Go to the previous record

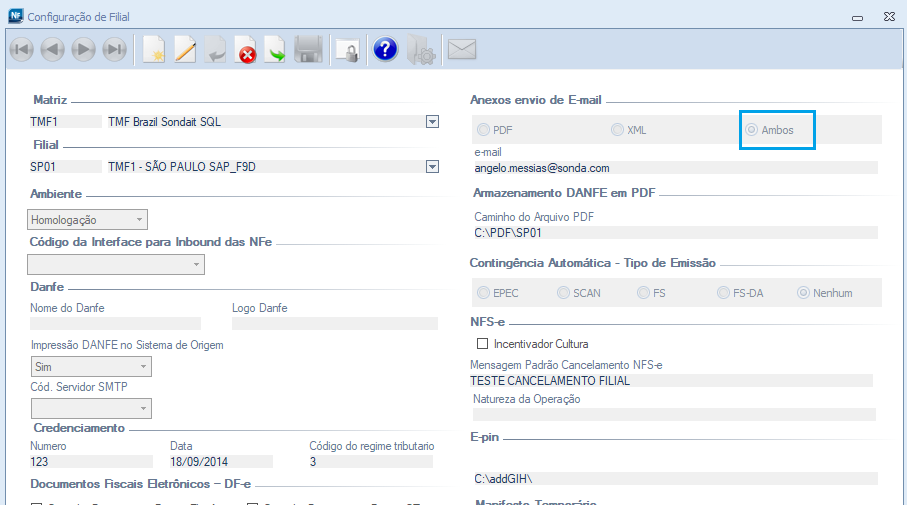53,50
